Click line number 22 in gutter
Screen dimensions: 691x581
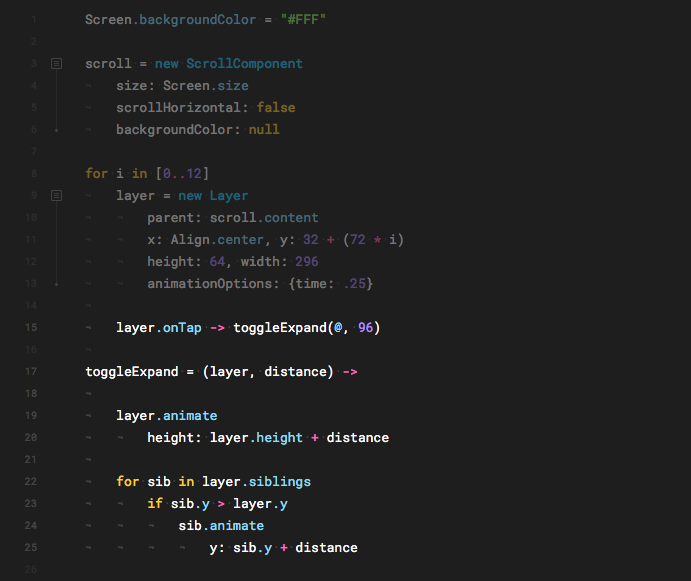[31, 482]
